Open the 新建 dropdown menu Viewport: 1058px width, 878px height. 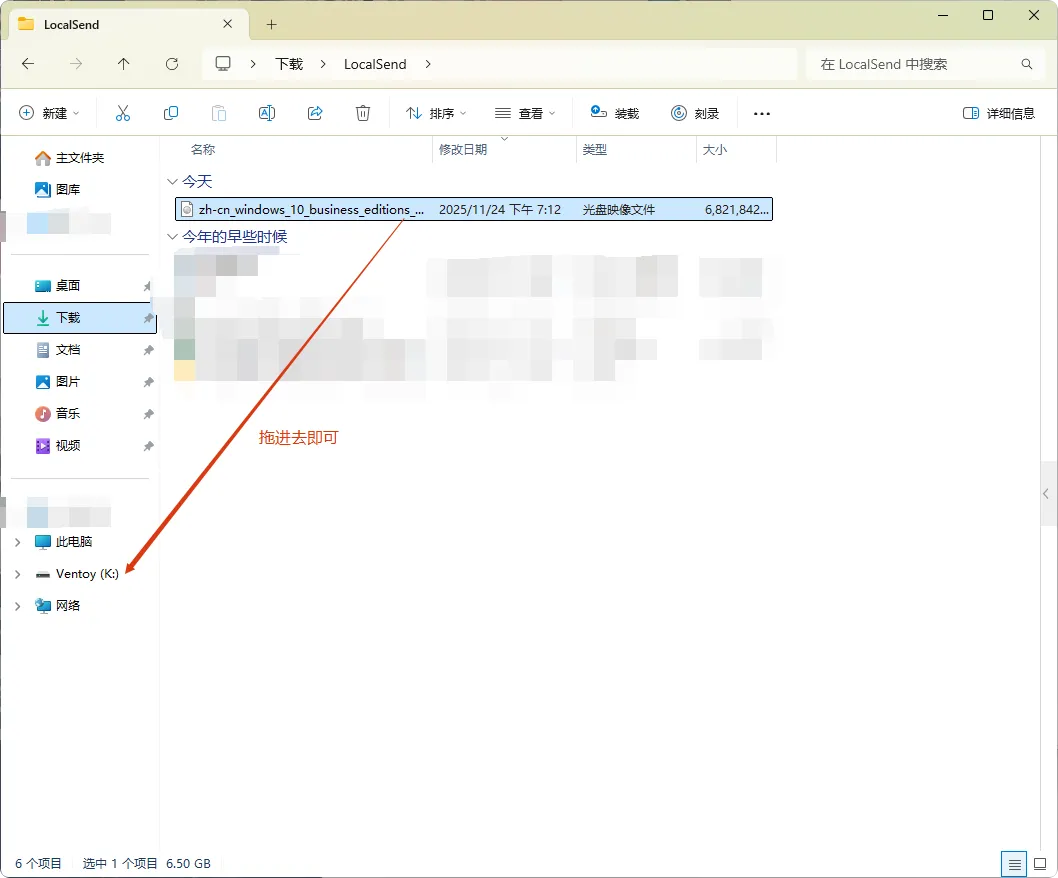49,114
